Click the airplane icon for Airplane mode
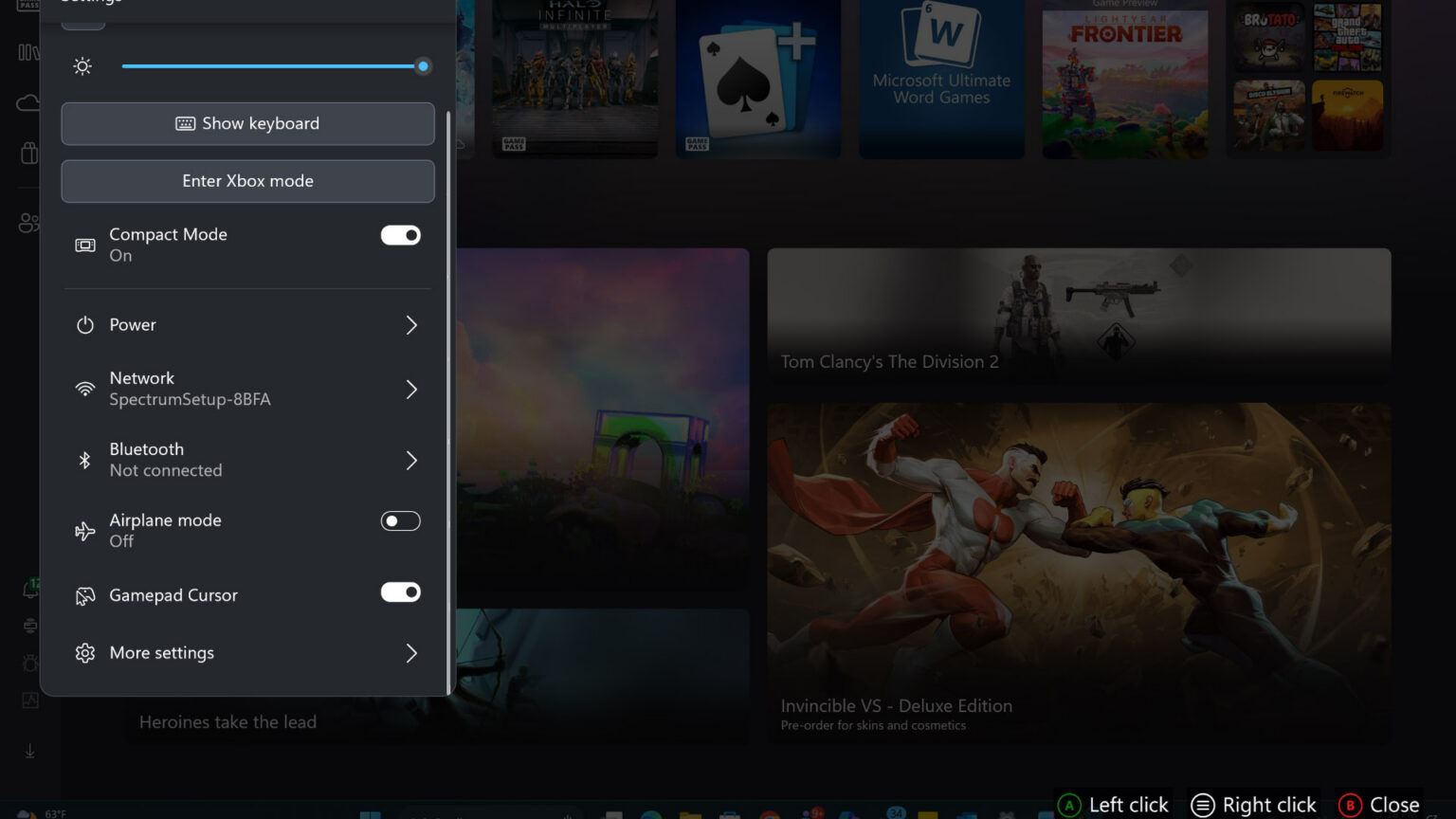1456x819 pixels. pyautogui.click(x=85, y=531)
